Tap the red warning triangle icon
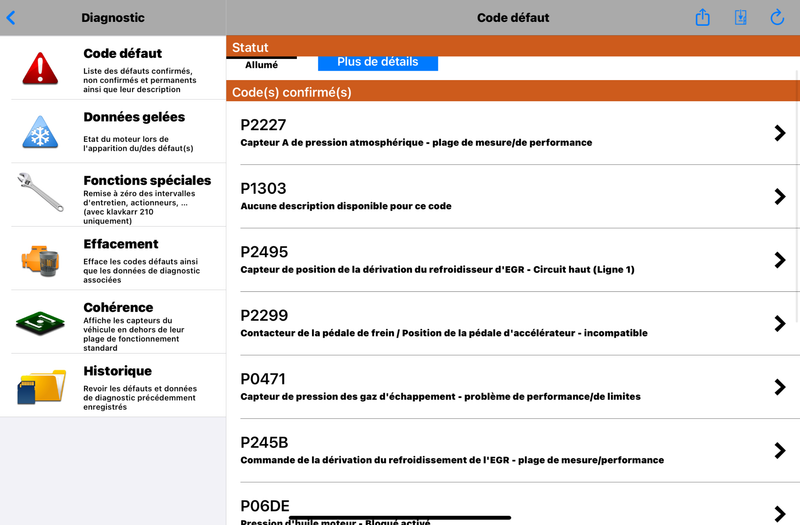This screenshot has width=800, height=525. click(x=40, y=68)
